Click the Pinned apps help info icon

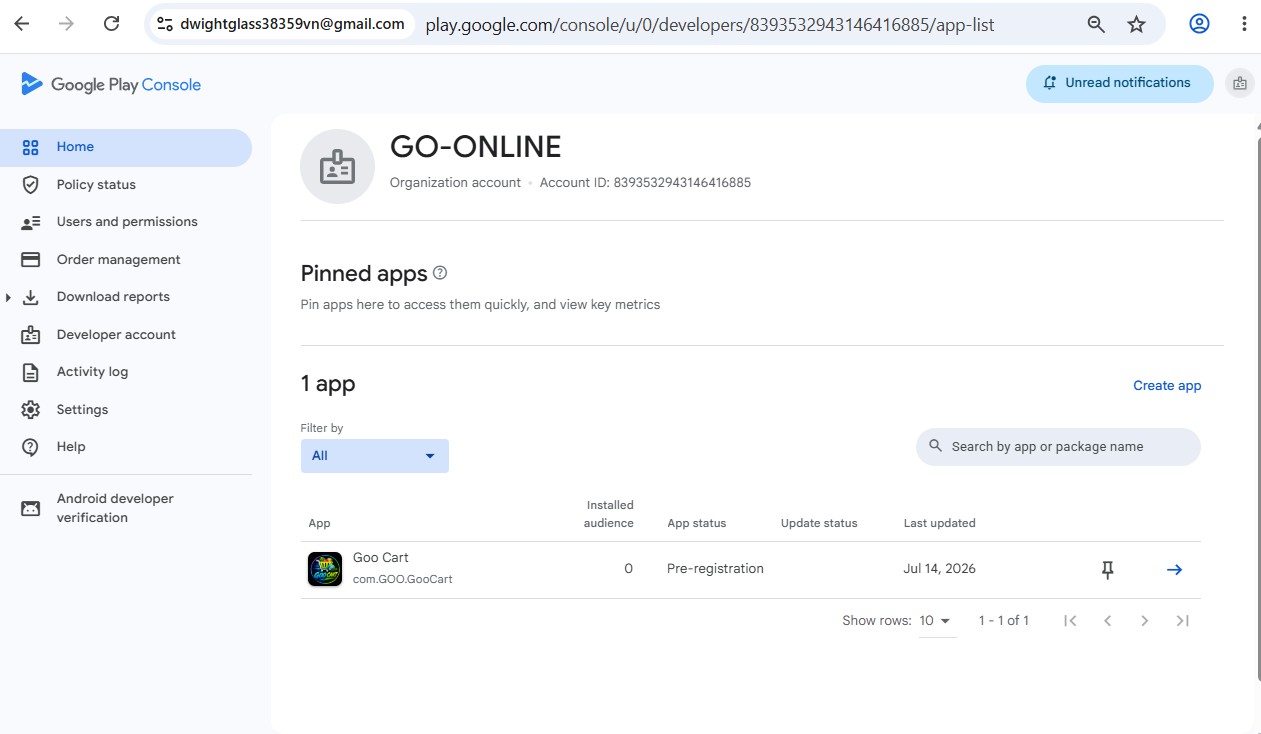point(440,273)
